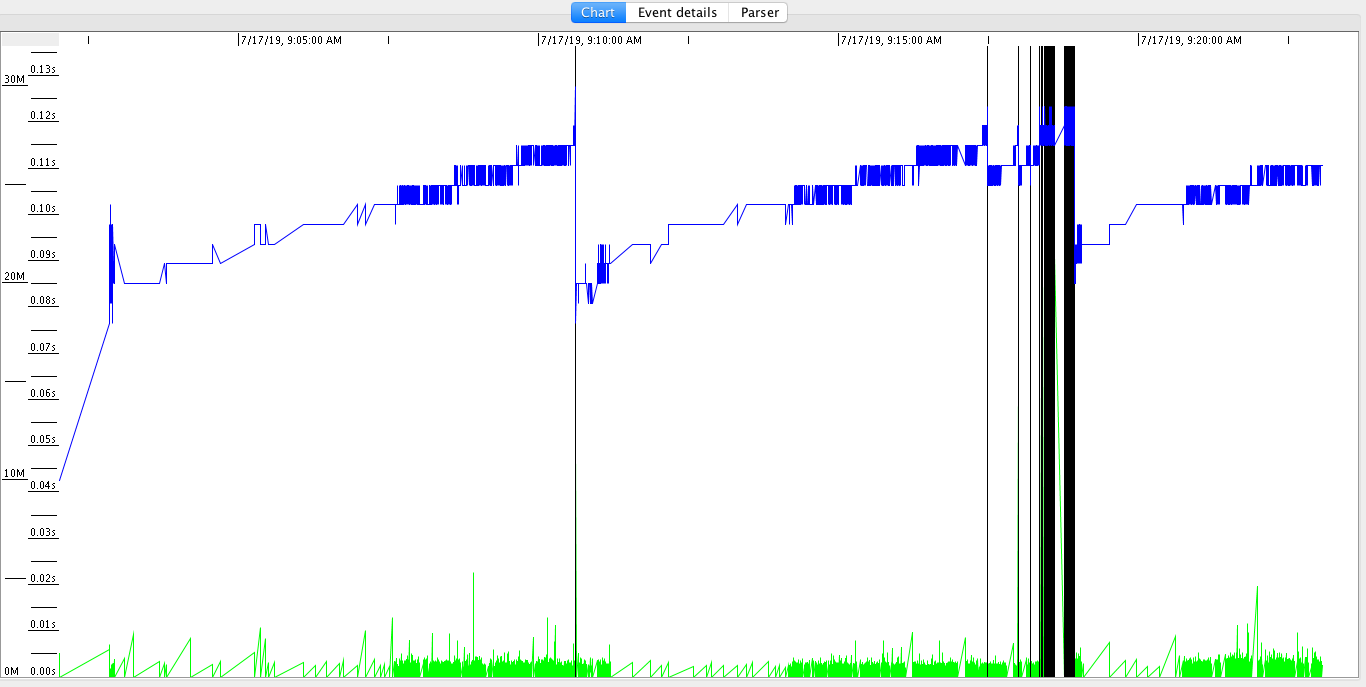Click the 0.13s pause time label
The image size is (1366, 687).
click(x=43, y=69)
